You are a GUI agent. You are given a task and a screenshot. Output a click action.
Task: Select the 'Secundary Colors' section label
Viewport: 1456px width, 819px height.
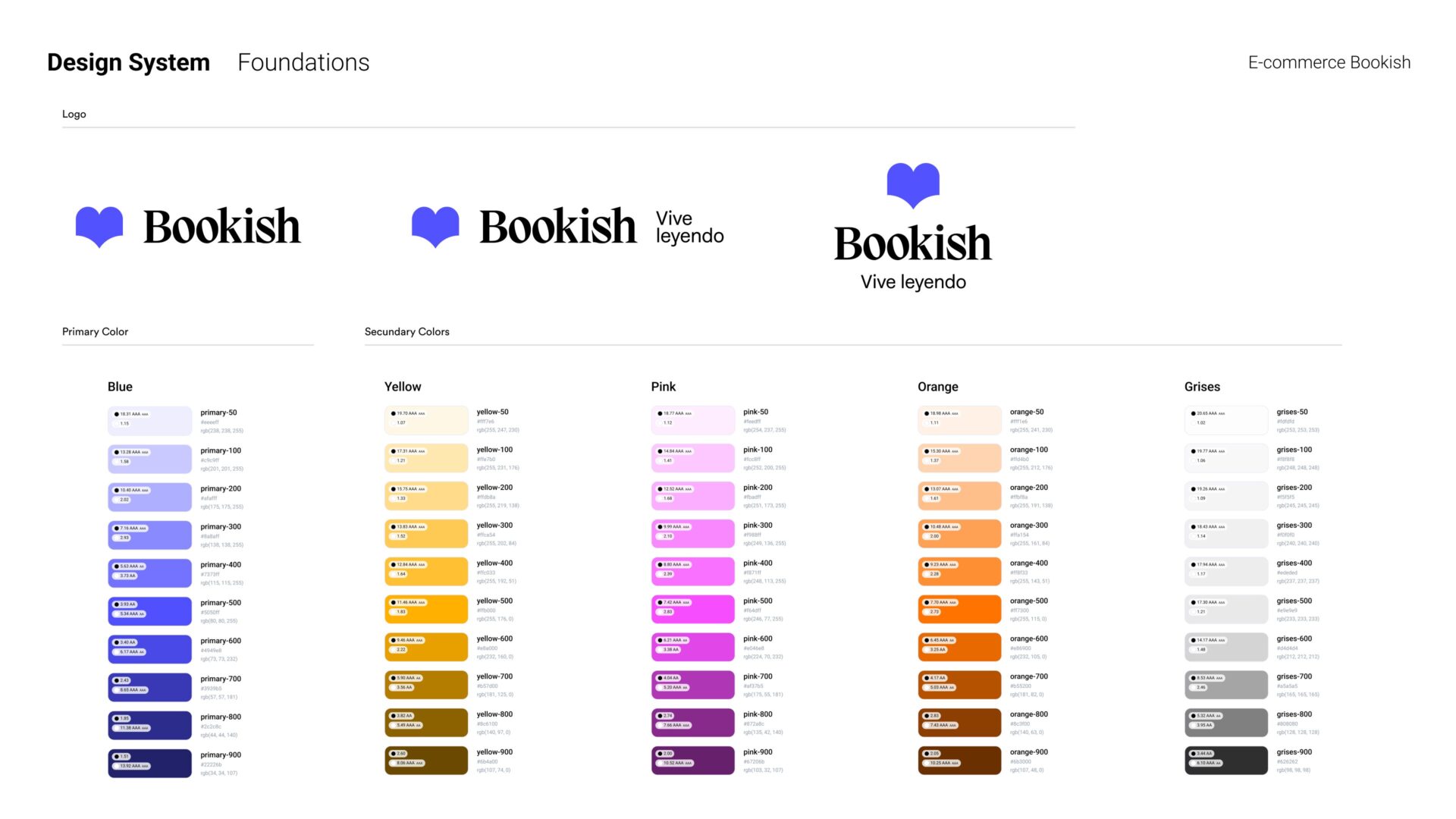coord(406,331)
